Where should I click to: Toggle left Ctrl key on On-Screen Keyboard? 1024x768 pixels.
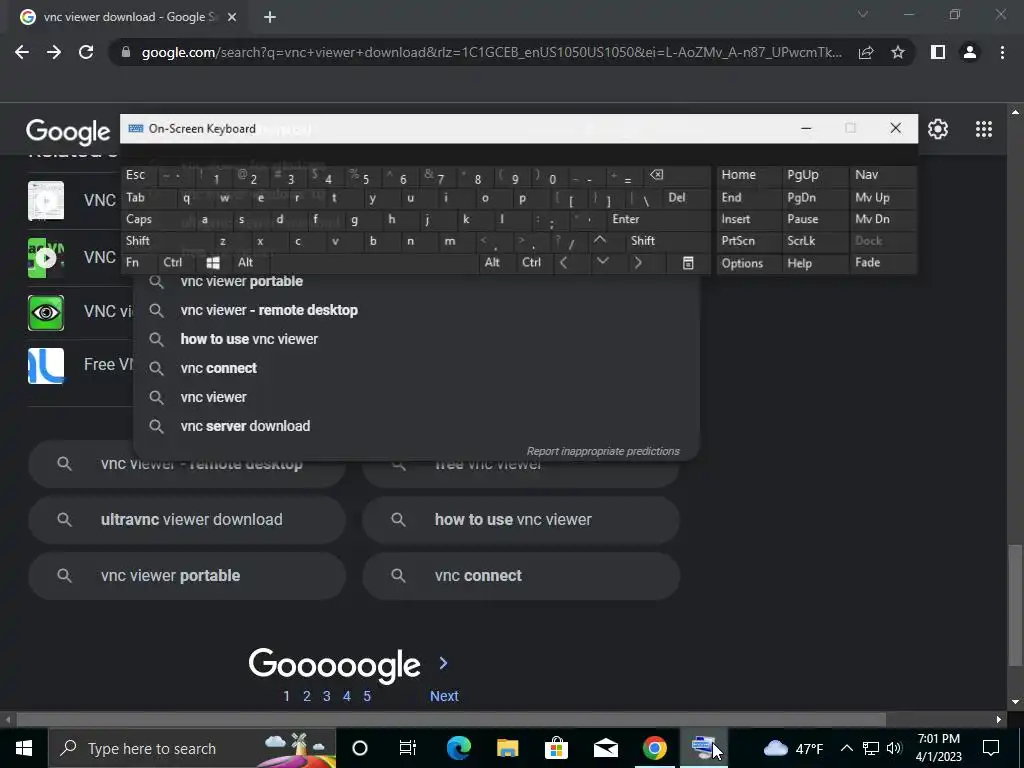pos(172,263)
